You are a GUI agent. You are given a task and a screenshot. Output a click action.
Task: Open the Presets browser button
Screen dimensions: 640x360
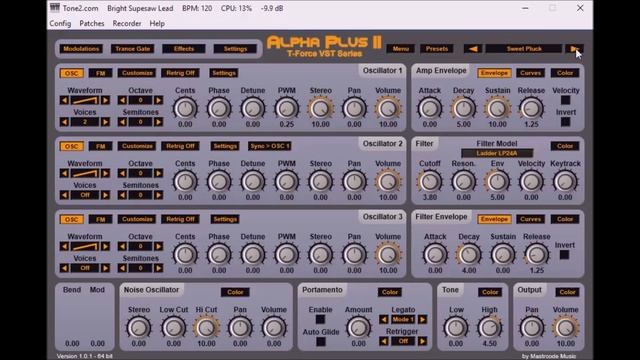(437, 49)
